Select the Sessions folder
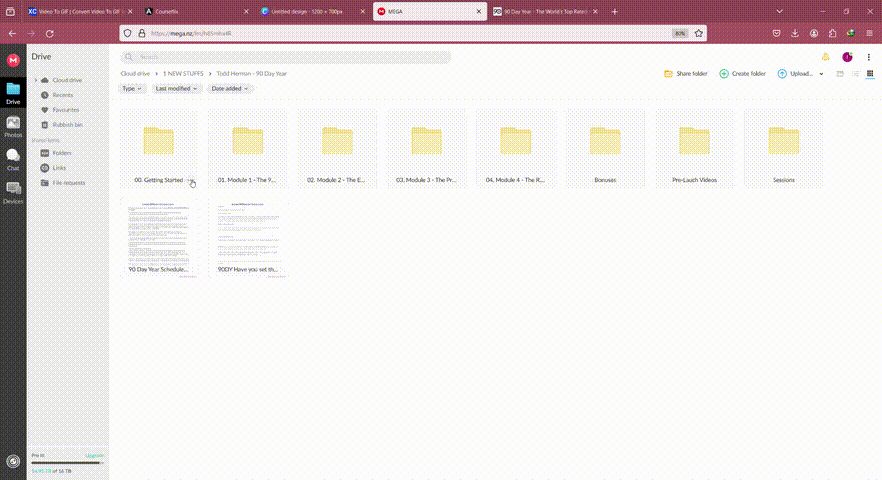Image resolution: width=882 pixels, height=480 pixels. pyautogui.click(x=784, y=148)
